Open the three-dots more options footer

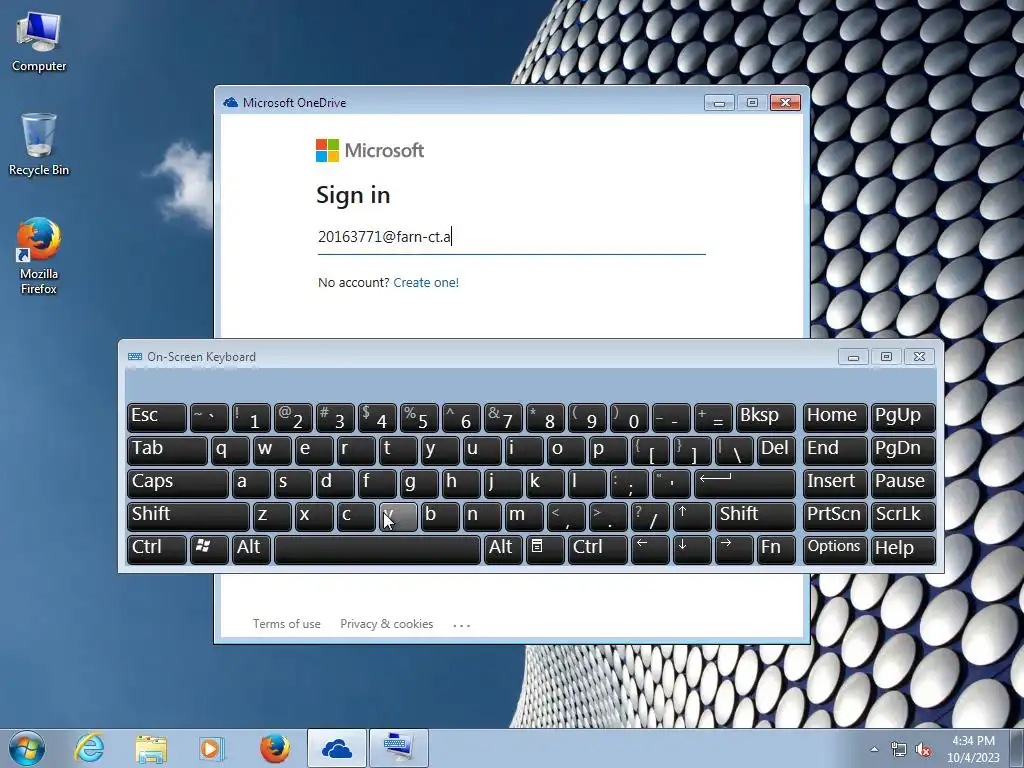[x=462, y=625]
